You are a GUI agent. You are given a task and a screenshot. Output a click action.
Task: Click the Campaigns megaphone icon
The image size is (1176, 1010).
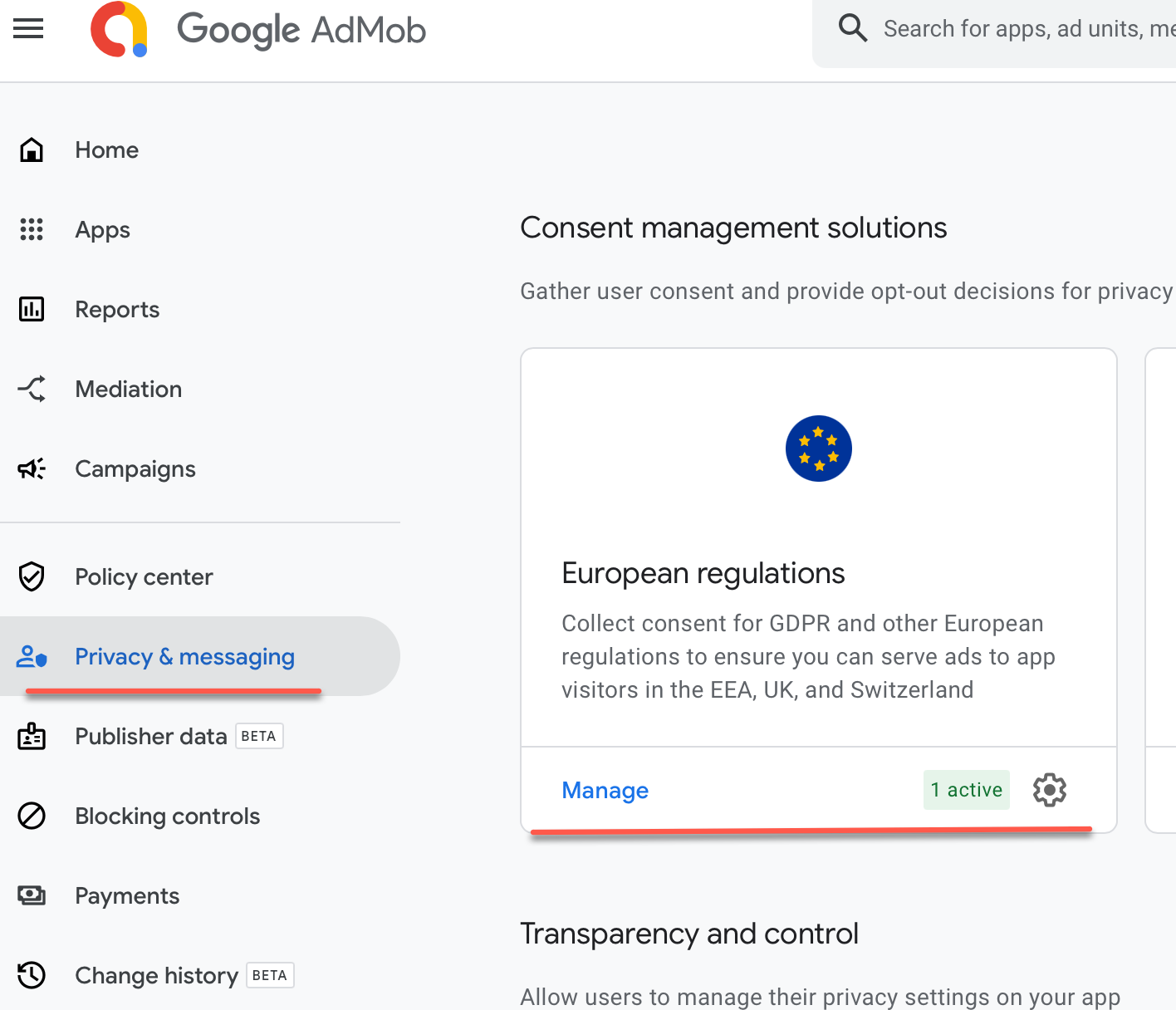tap(32, 469)
